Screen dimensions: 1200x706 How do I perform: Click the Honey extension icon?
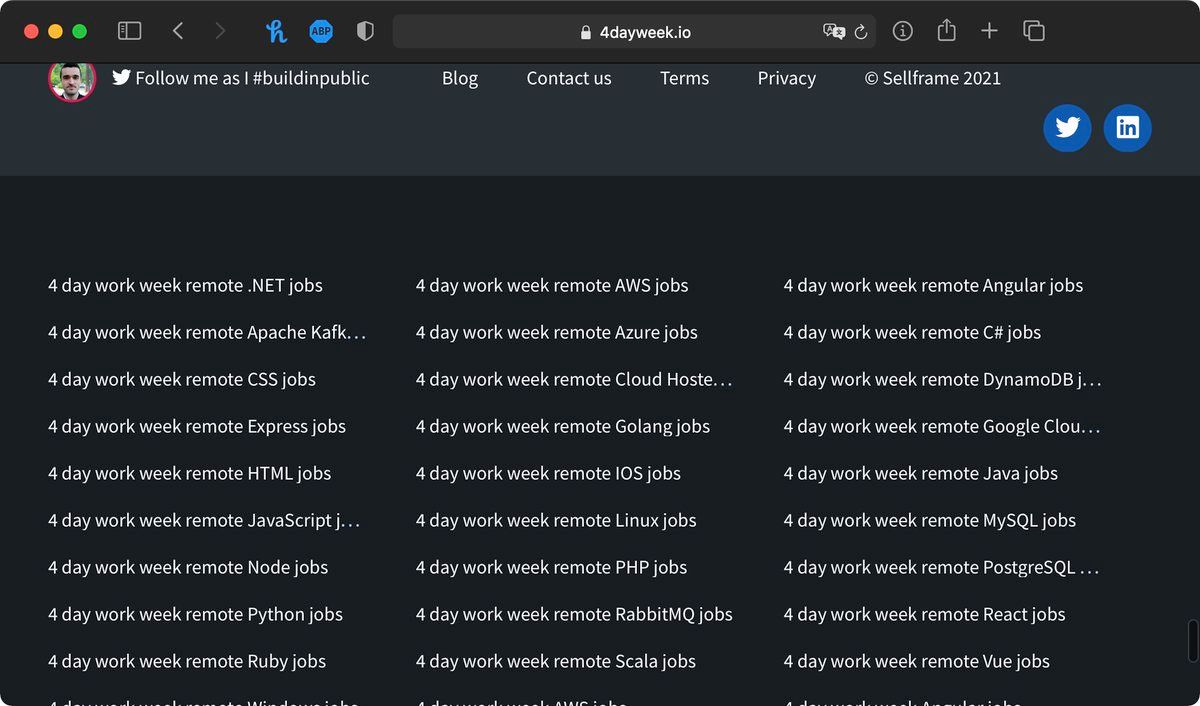point(276,31)
